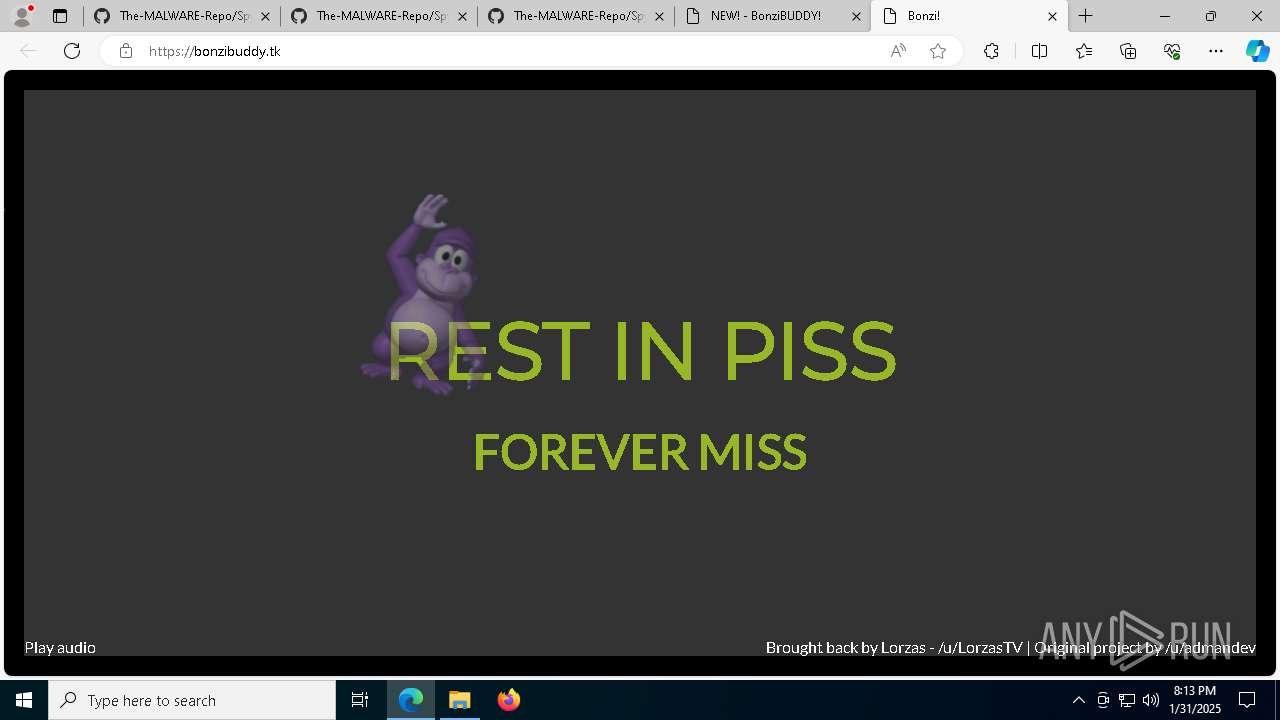Click the Play audio link
The image size is (1280, 720).
tap(60, 647)
